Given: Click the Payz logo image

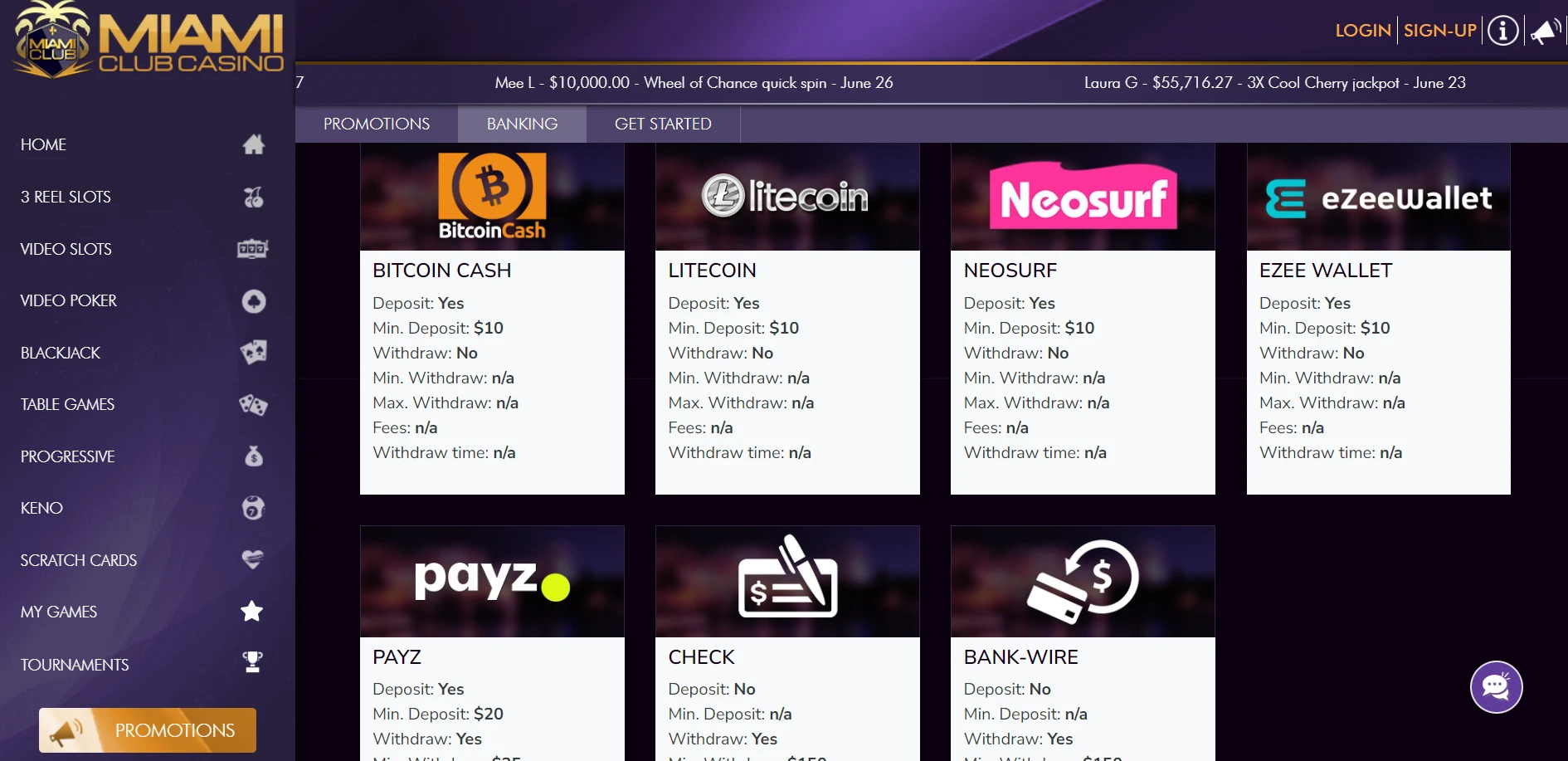Looking at the screenshot, I should click(x=492, y=579).
